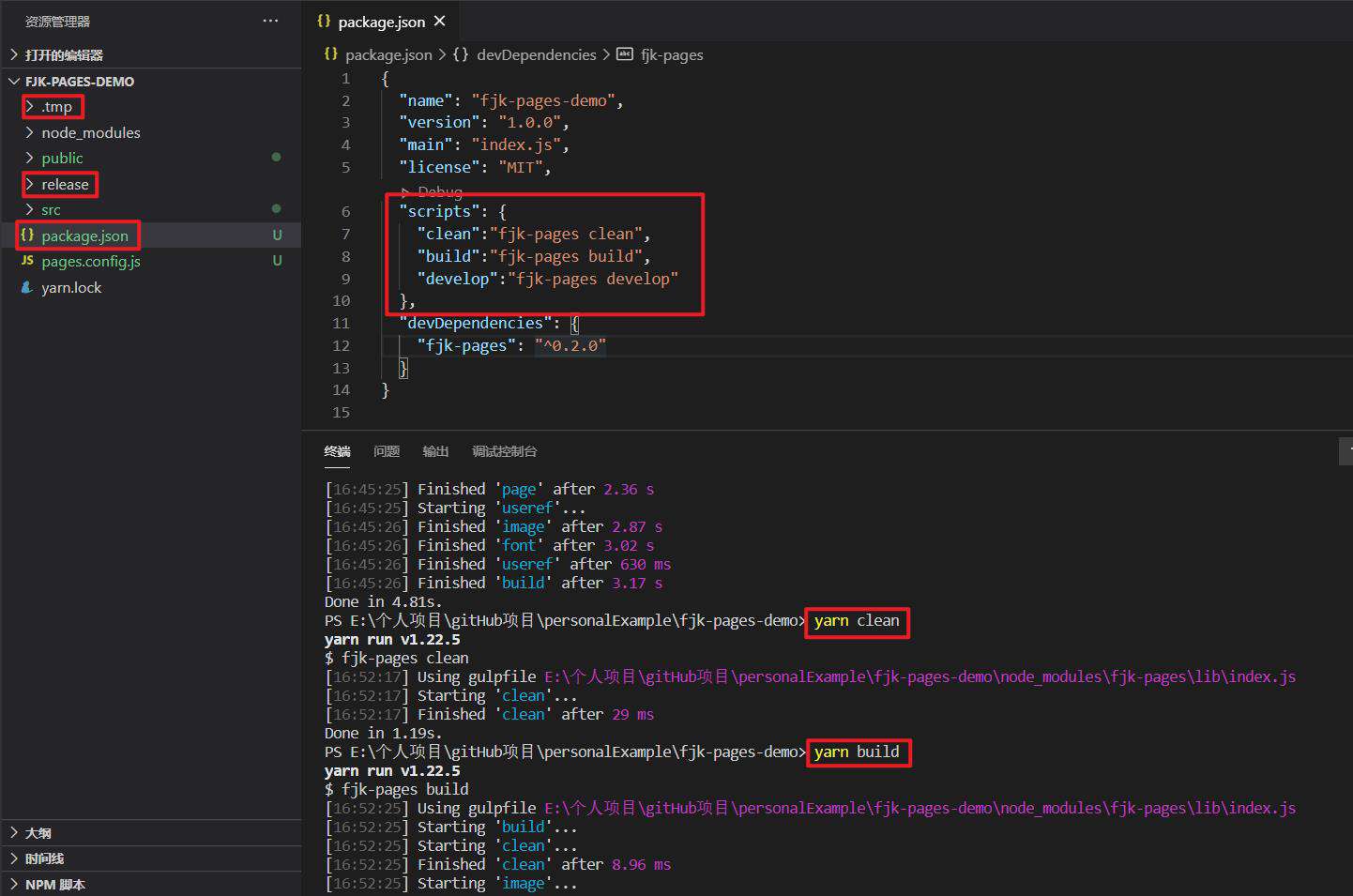Click the U status badge on package.json
The width and height of the screenshot is (1353, 896).
pyautogui.click(x=277, y=235)
